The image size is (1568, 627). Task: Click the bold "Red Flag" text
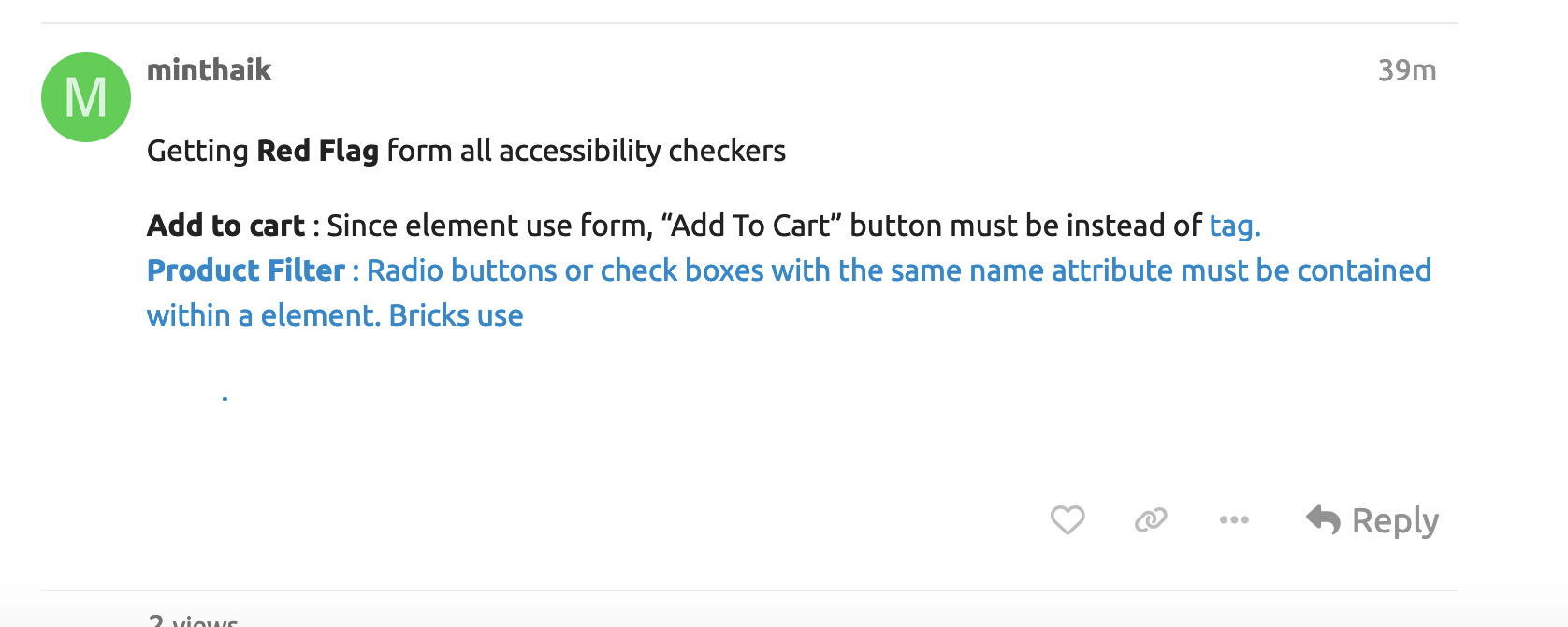[317, 151]
